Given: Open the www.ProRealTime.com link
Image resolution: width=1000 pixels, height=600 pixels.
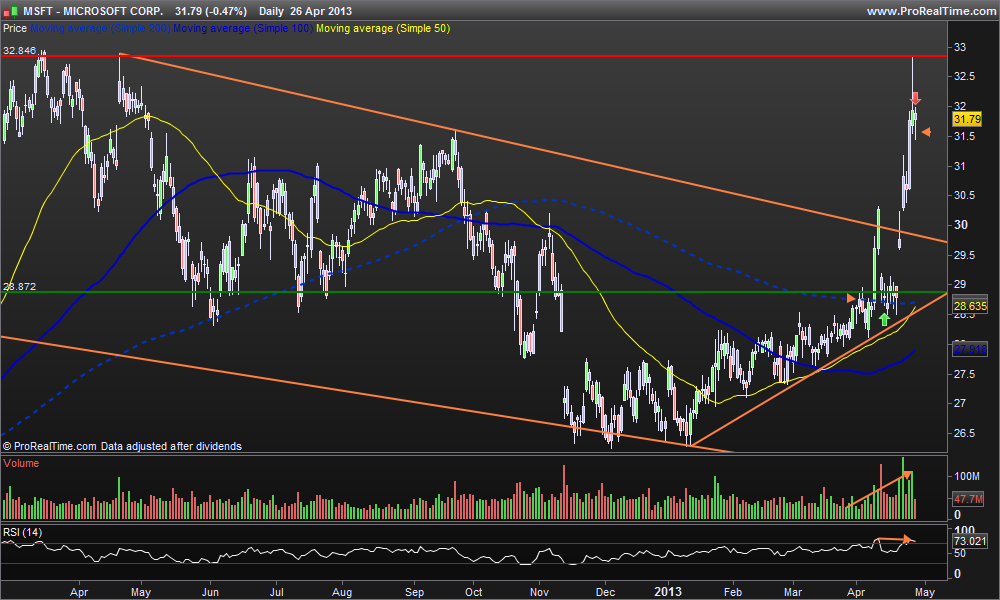Looking at the screenshot, I should [931, 11].
